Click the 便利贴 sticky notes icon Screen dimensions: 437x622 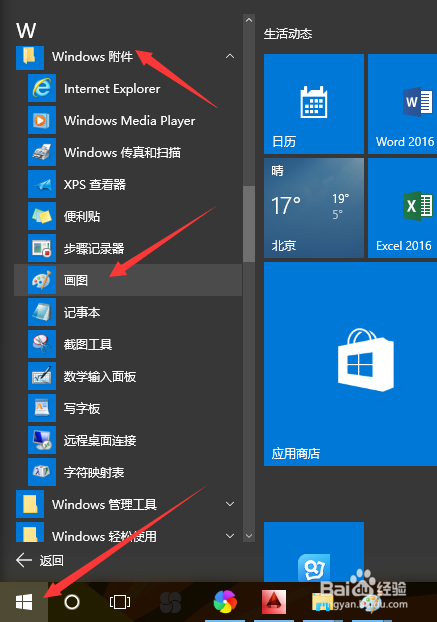(x=42, y=216)
